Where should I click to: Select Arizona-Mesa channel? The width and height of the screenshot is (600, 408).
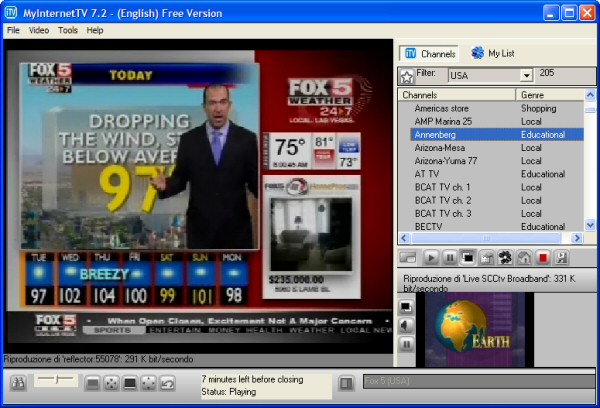click(440, 148)
